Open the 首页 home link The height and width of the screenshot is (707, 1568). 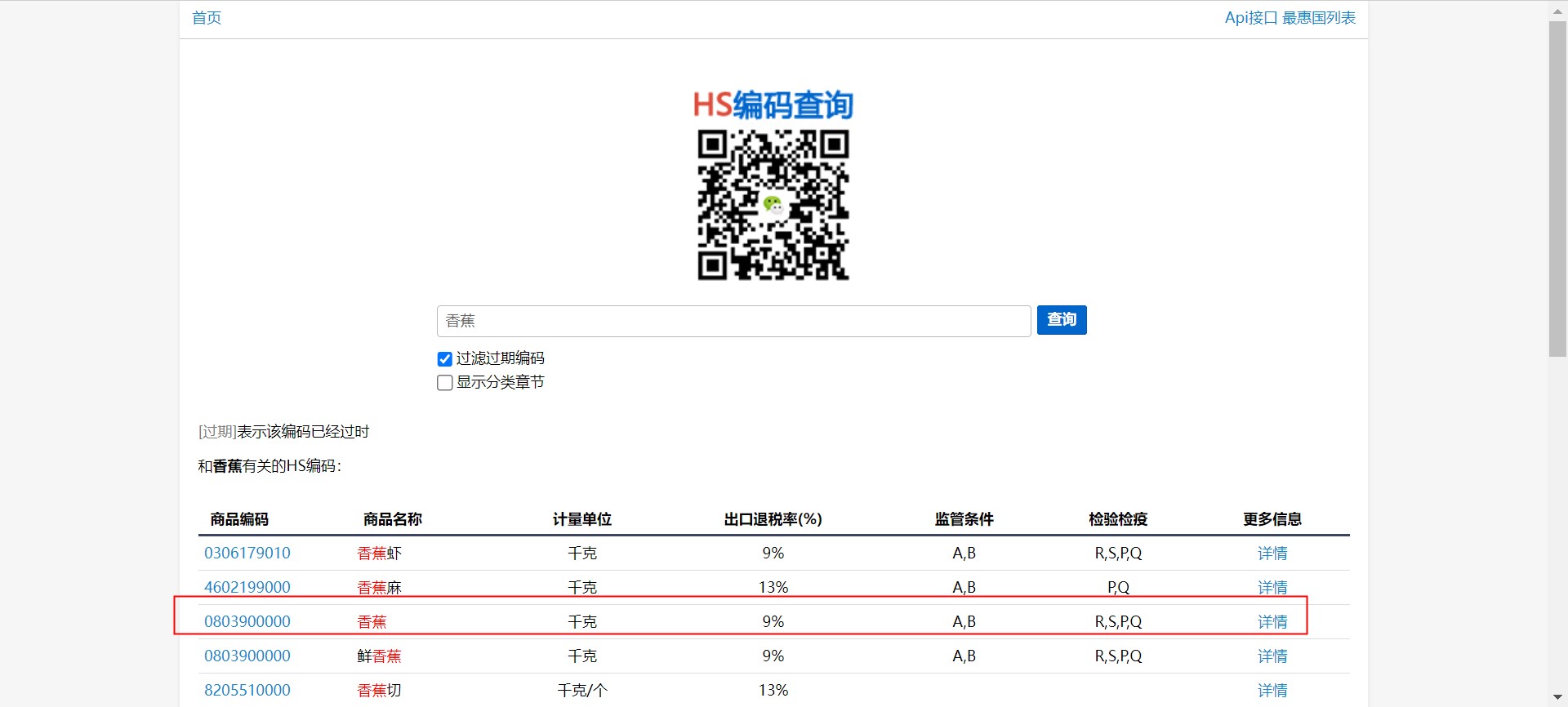207,18
